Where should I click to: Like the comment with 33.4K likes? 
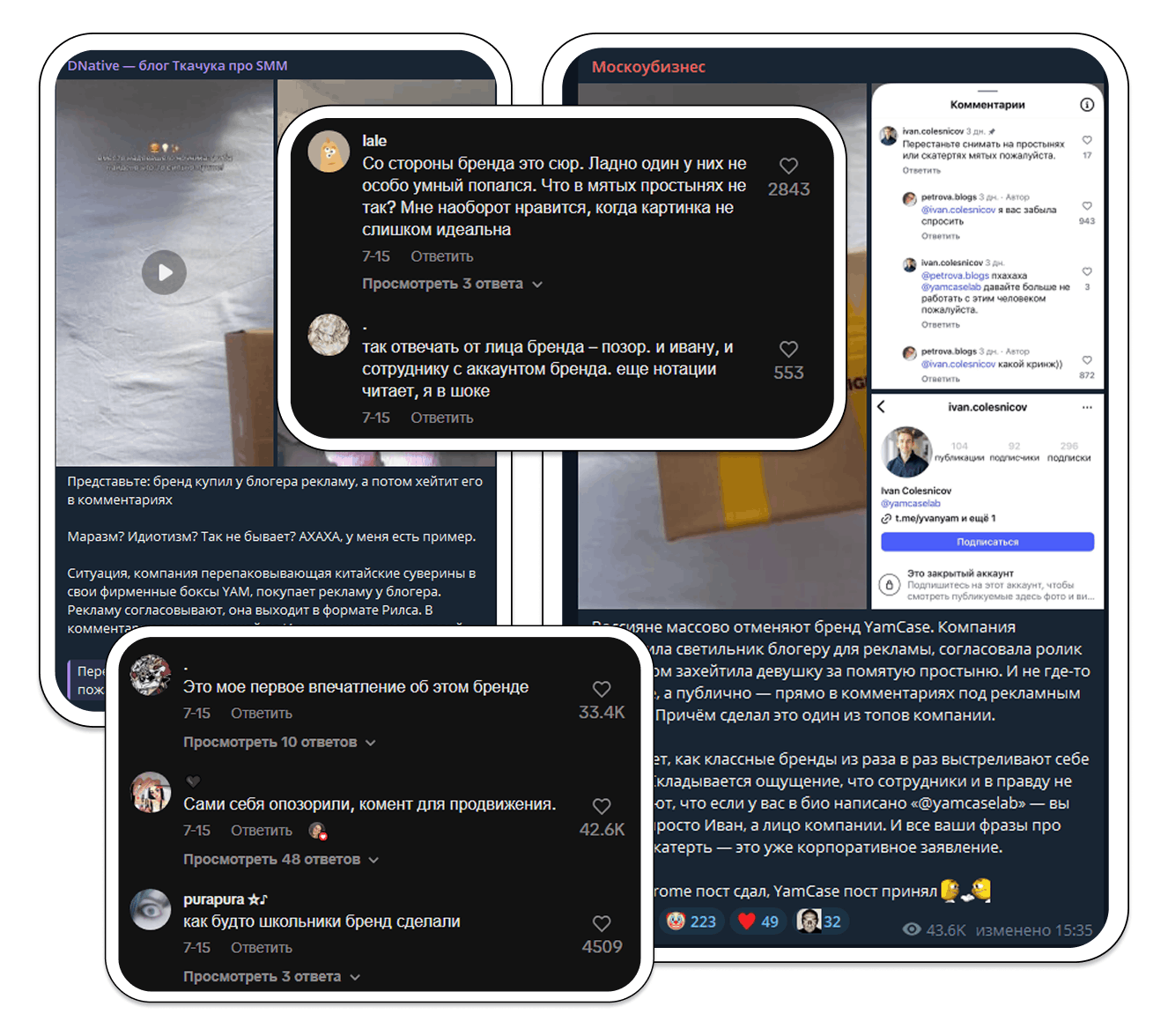point(602,689)
